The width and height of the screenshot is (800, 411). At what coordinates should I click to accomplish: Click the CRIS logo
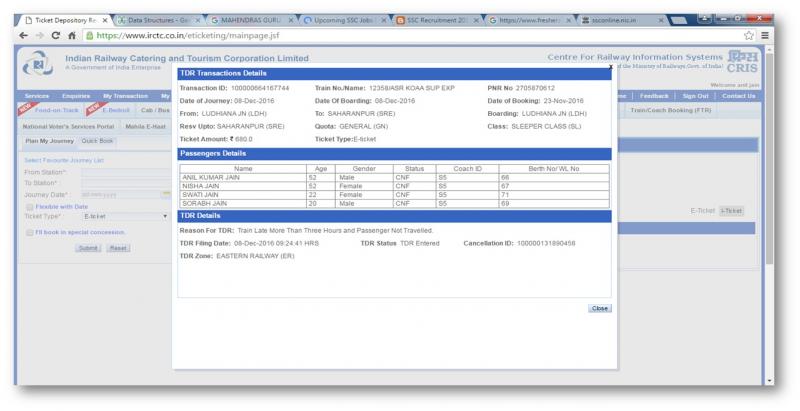pyautogui.click(x=742, y=62)
